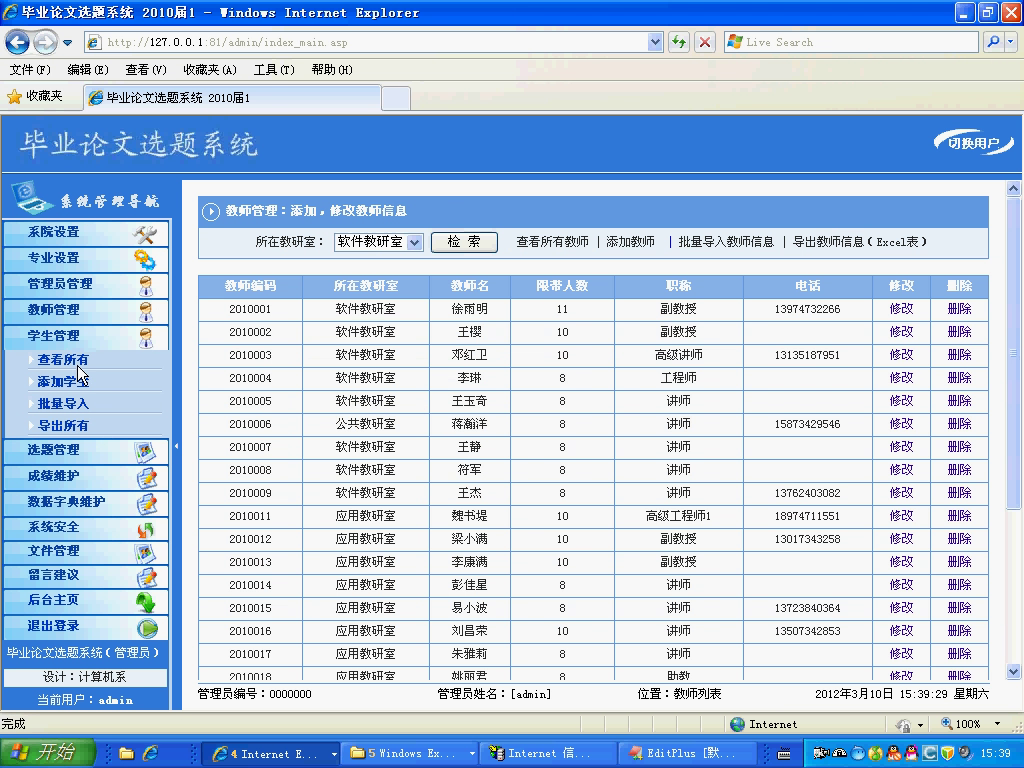
Task: Click 导出教师信息(Excel表) link
Action: click(859, 242)
